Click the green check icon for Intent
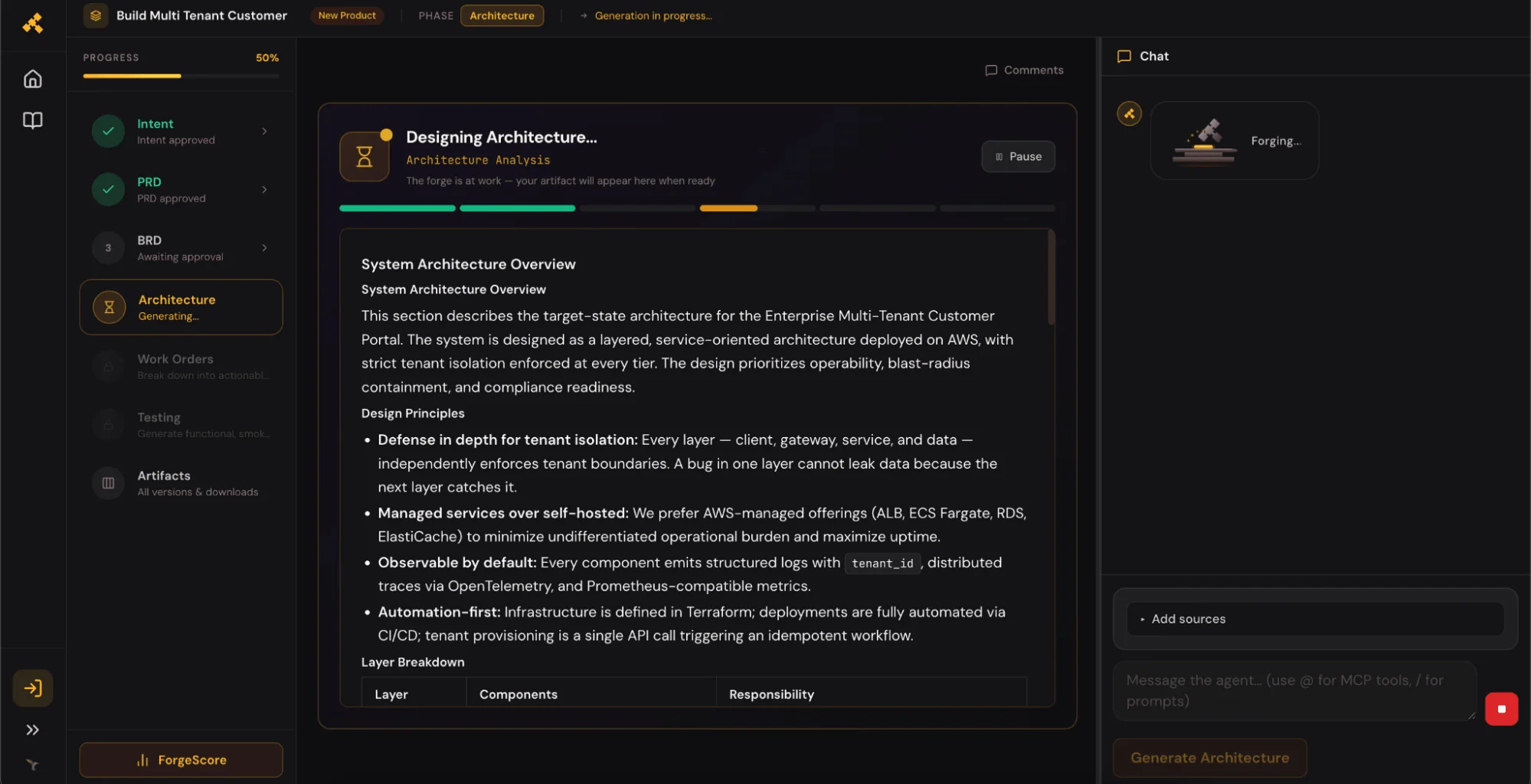1531x784 pixels. (108, 131)
